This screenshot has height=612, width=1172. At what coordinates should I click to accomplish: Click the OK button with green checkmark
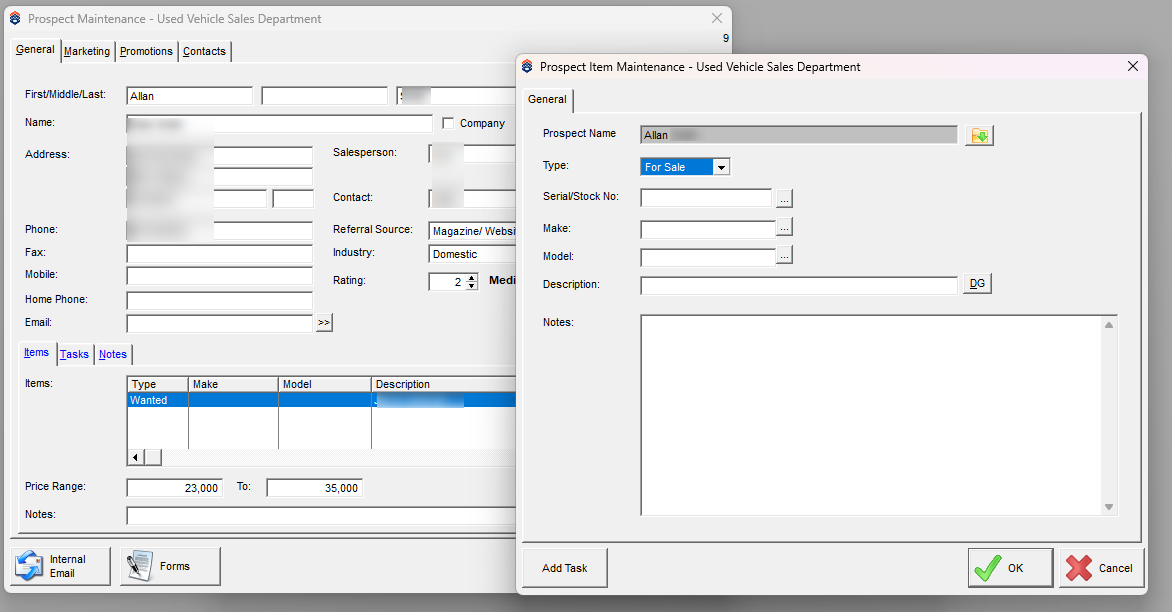coord(1010,568)
